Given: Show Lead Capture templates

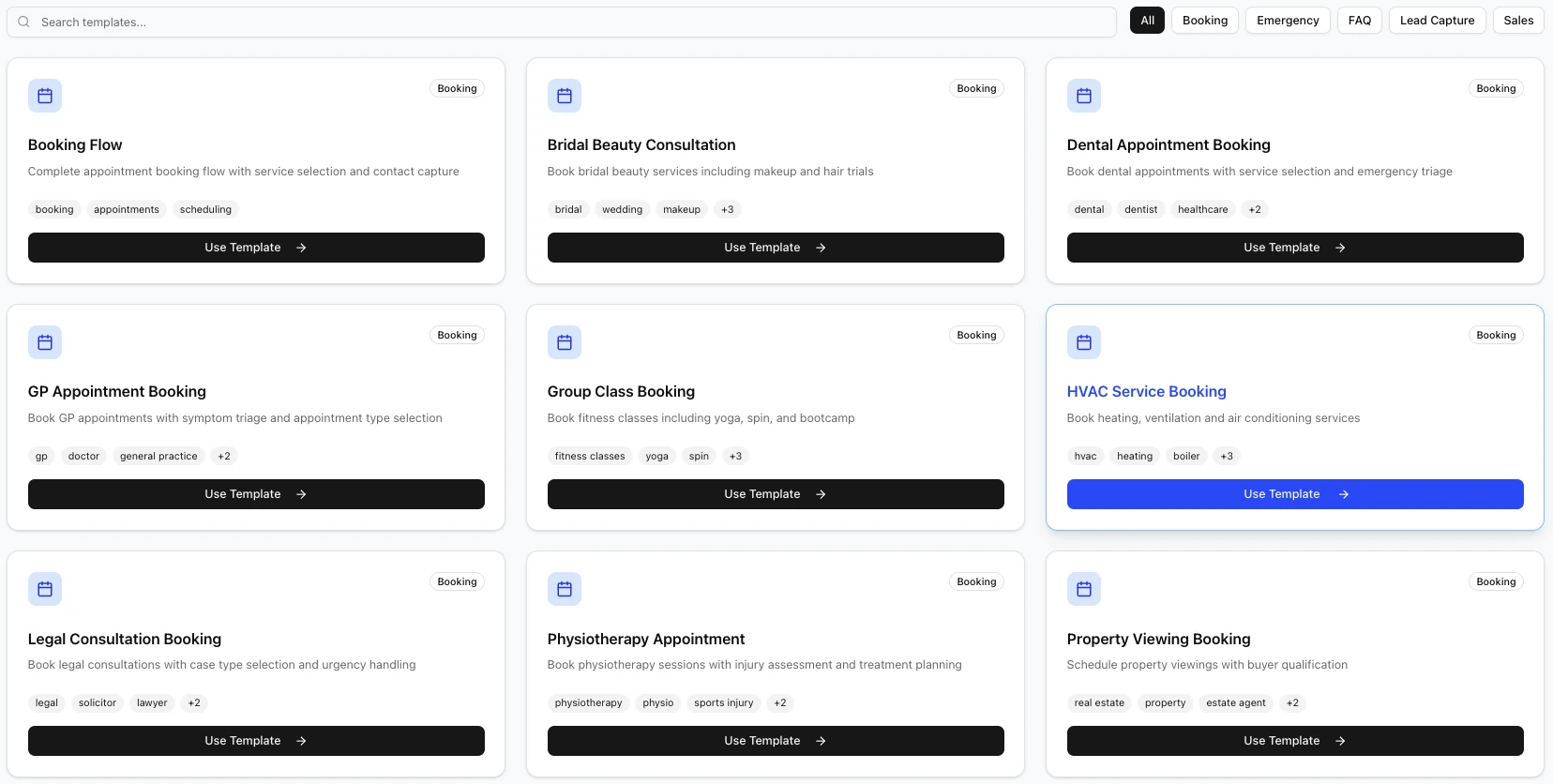Looking at the screenshot, I should point(1437,21).
